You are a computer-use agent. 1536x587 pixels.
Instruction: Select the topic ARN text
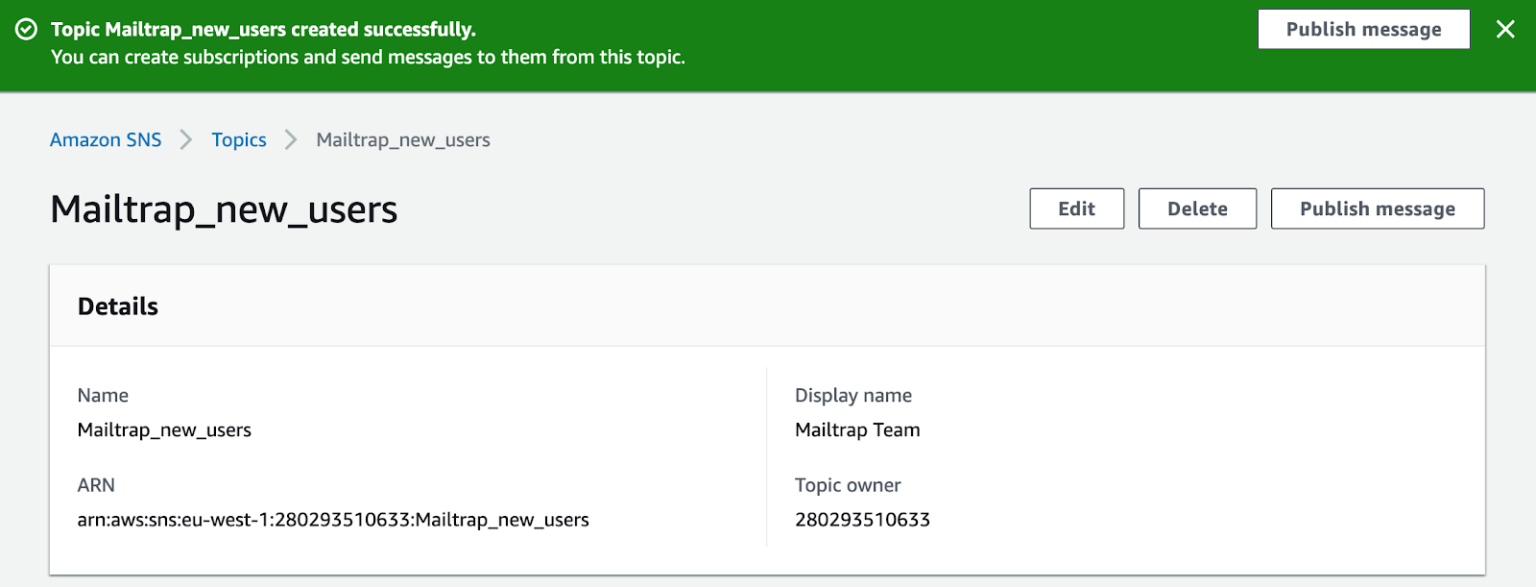pyautogui.click(x=333, y=519)
